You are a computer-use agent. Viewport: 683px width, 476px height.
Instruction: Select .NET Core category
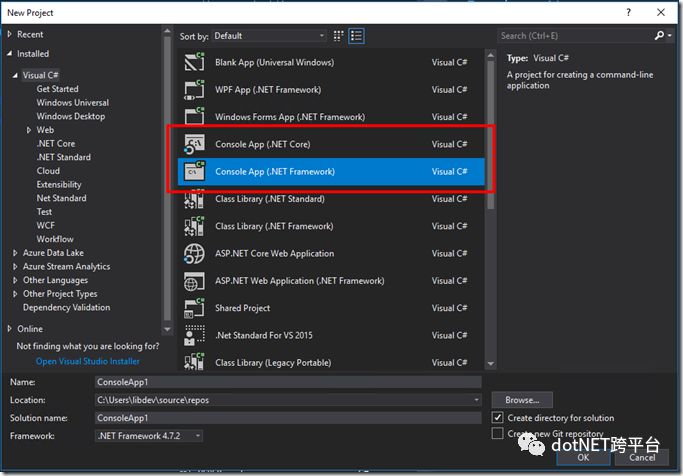pos(56,144)
